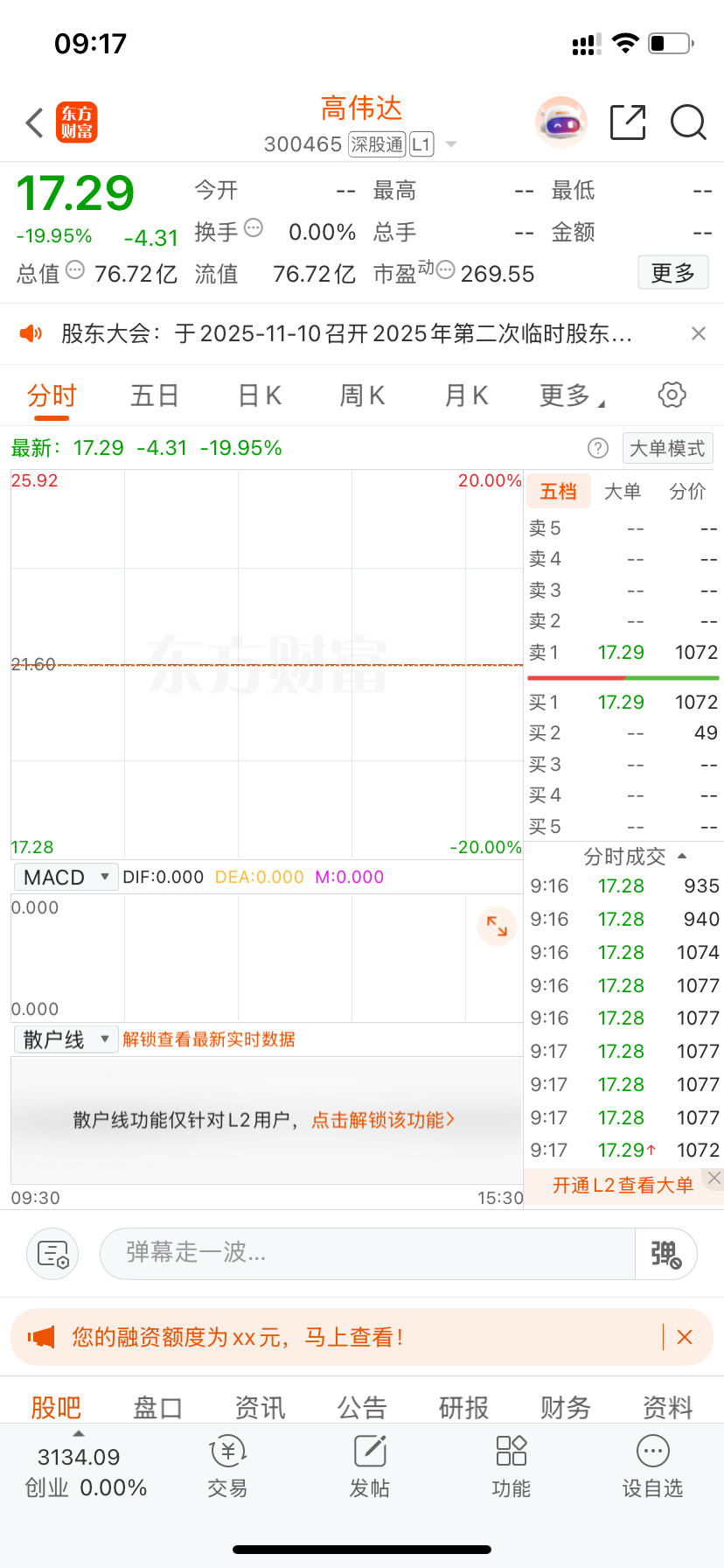
Task: Tap the 换手 info bubble icon
Action: pos(254,227)
